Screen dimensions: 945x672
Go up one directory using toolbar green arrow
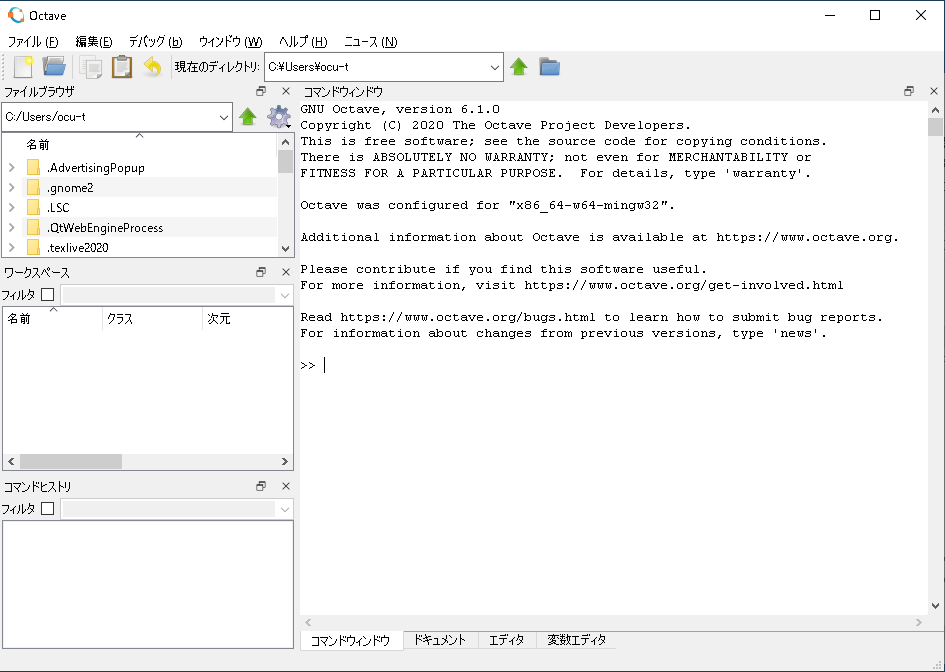pos(519,67)
